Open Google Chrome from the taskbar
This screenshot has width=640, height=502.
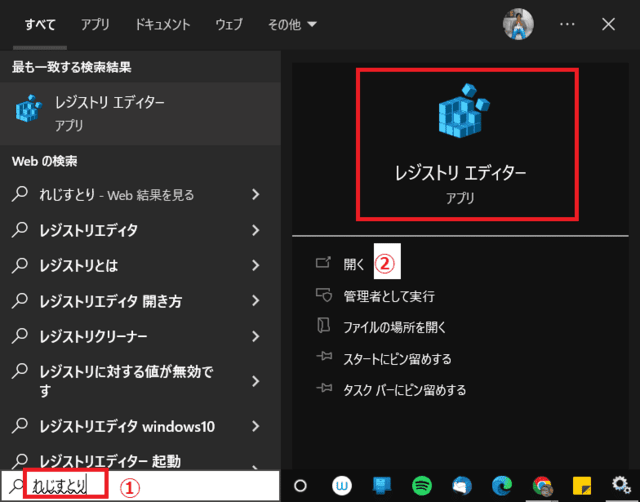pyautogui.click(x=543, y=486)
